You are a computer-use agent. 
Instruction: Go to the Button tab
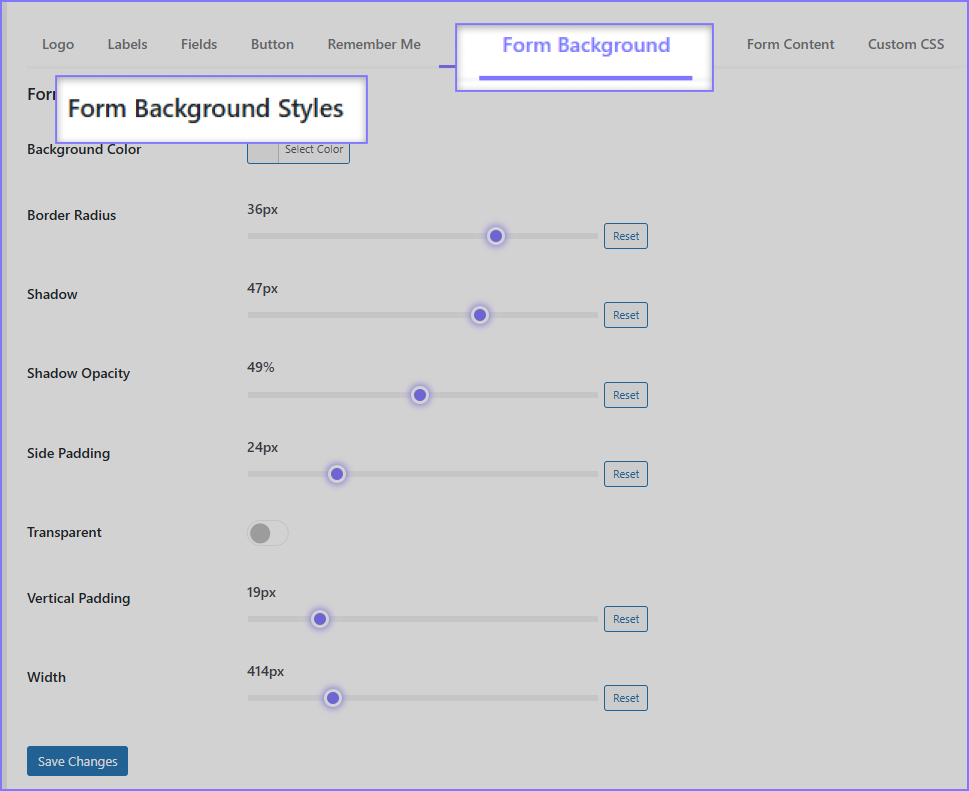pyautogui.click(x=272, y=44)
